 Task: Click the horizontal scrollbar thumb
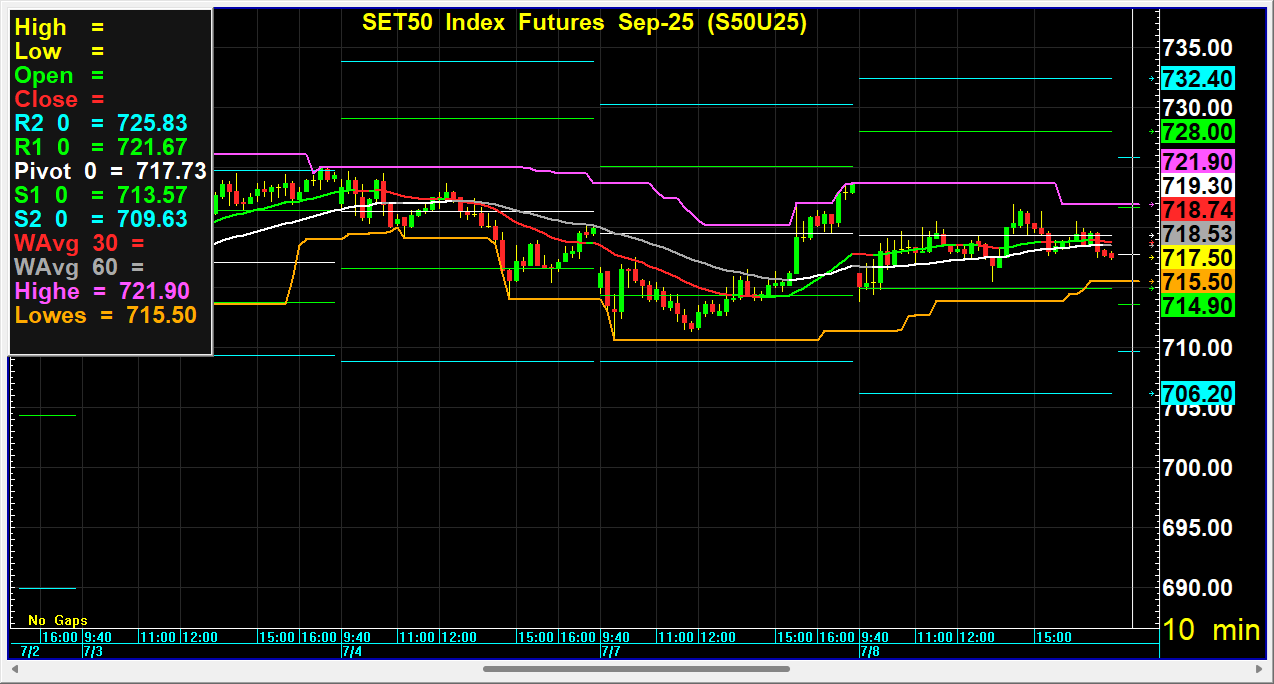636,668
